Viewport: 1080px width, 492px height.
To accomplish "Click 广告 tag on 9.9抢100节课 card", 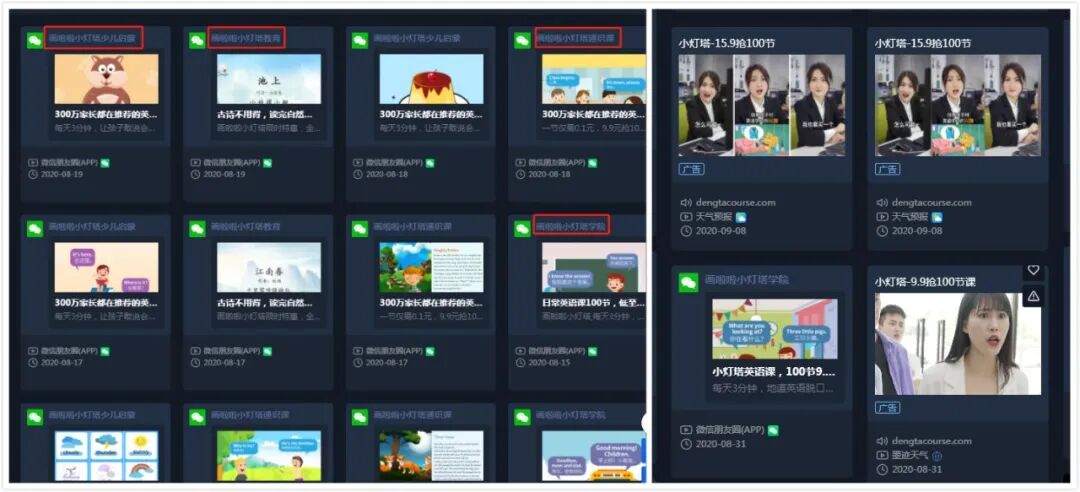I will [x=888, y=408].
